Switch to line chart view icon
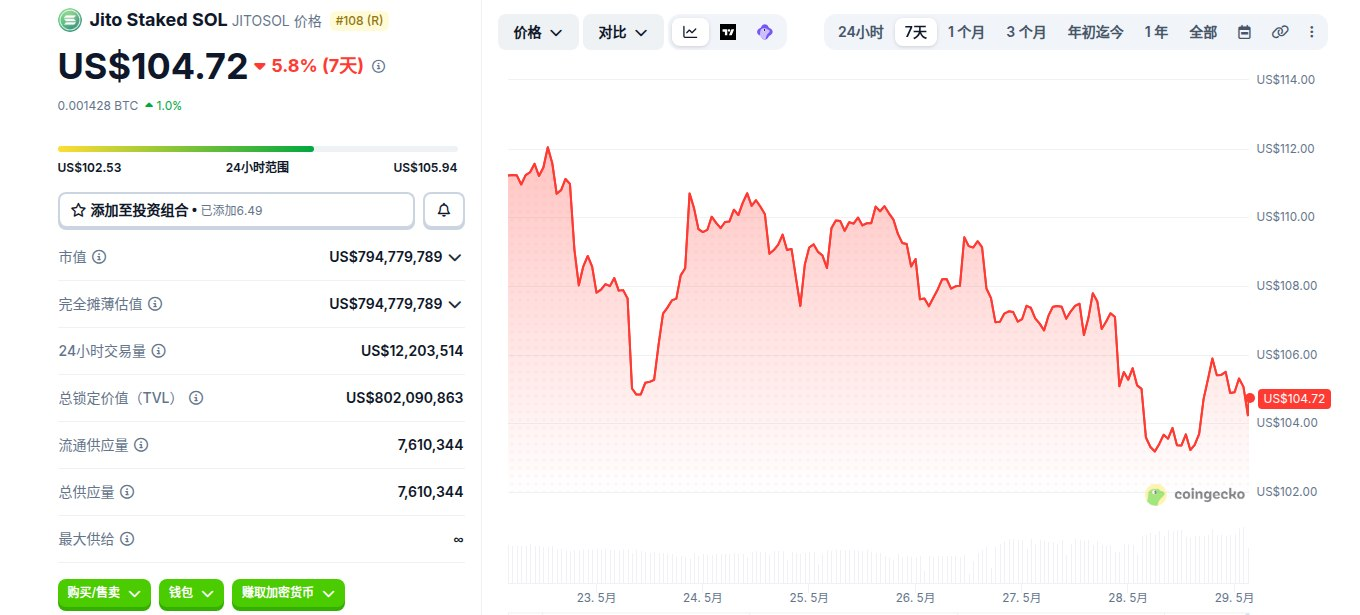 (x=690, y=32)
